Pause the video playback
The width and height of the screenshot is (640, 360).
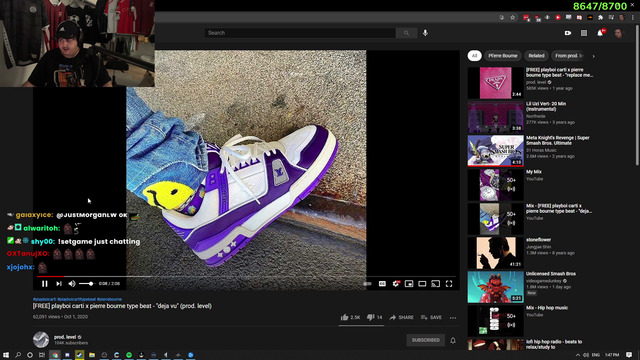click(45, 284)
